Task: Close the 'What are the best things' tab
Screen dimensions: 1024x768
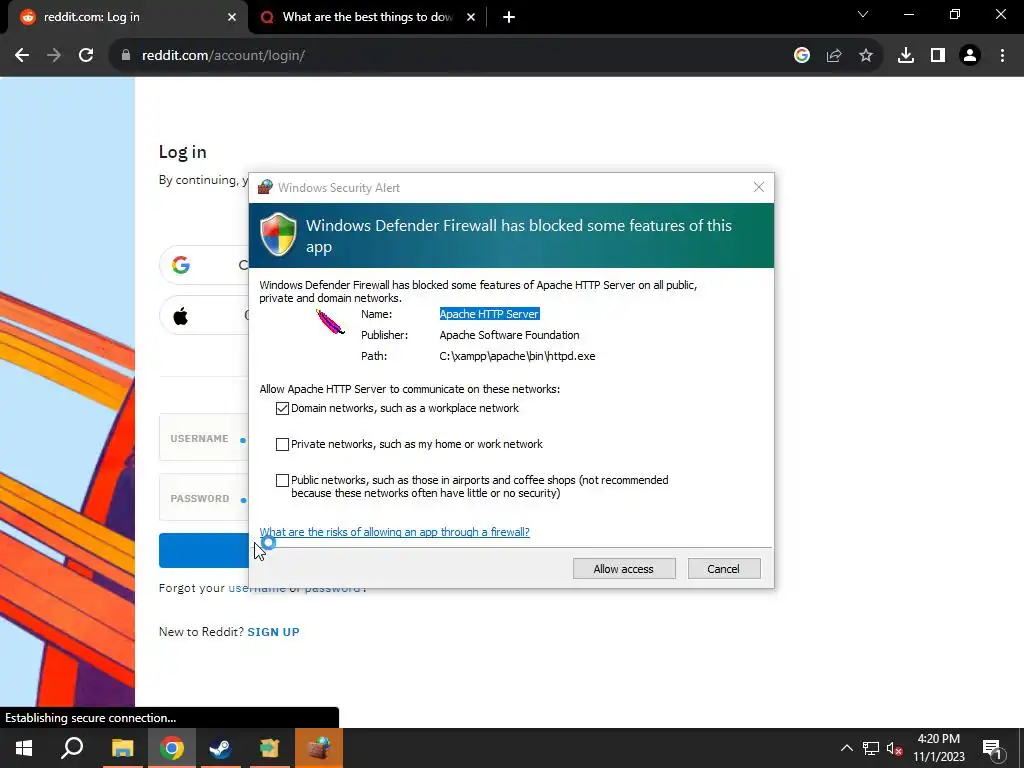Action: [x=471, y=18]
